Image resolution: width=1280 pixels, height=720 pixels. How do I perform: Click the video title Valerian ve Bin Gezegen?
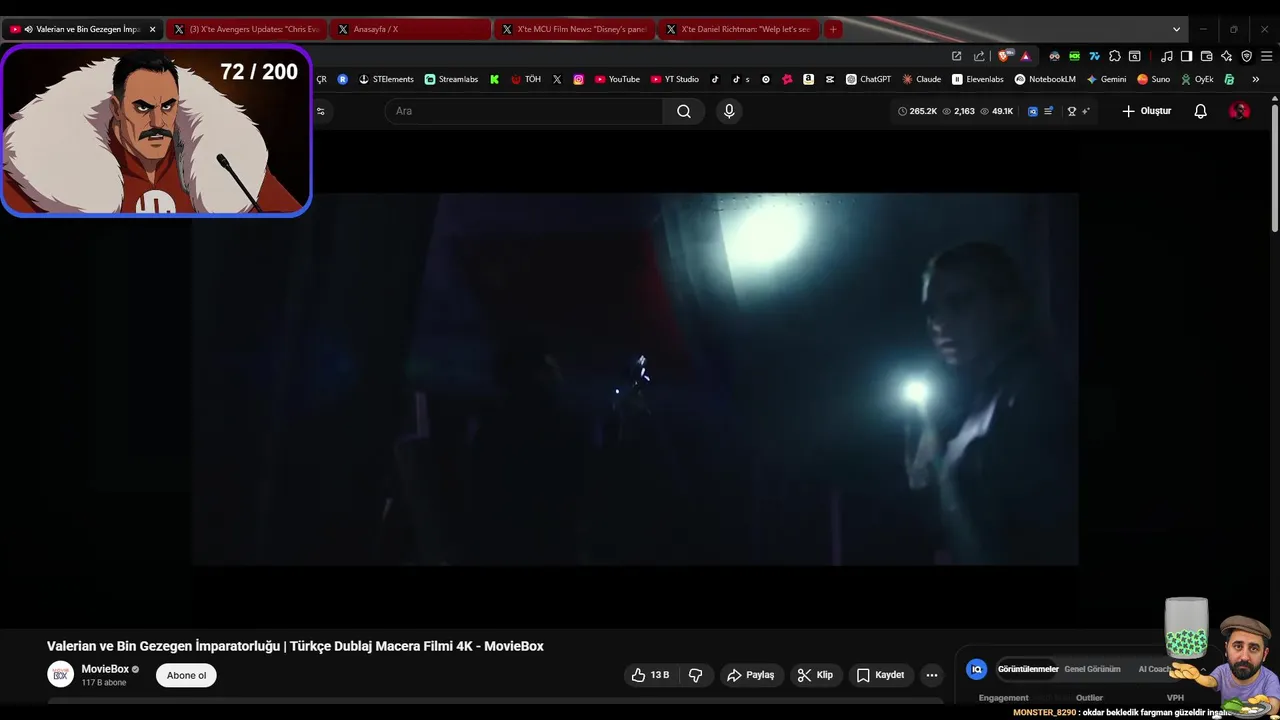point(295,646)
